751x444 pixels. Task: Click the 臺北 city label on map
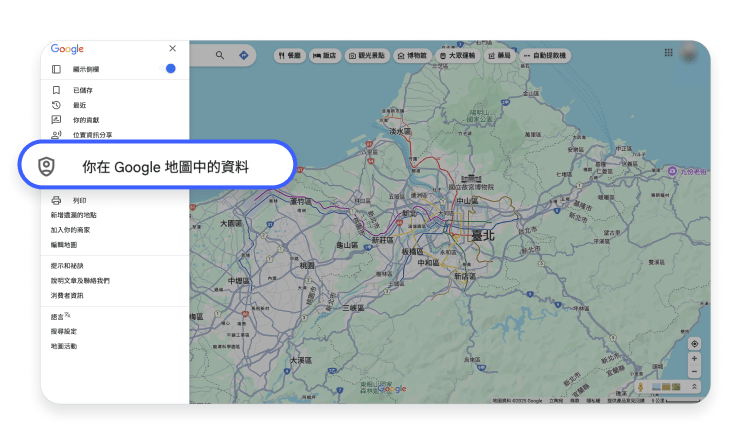point(482,235)
